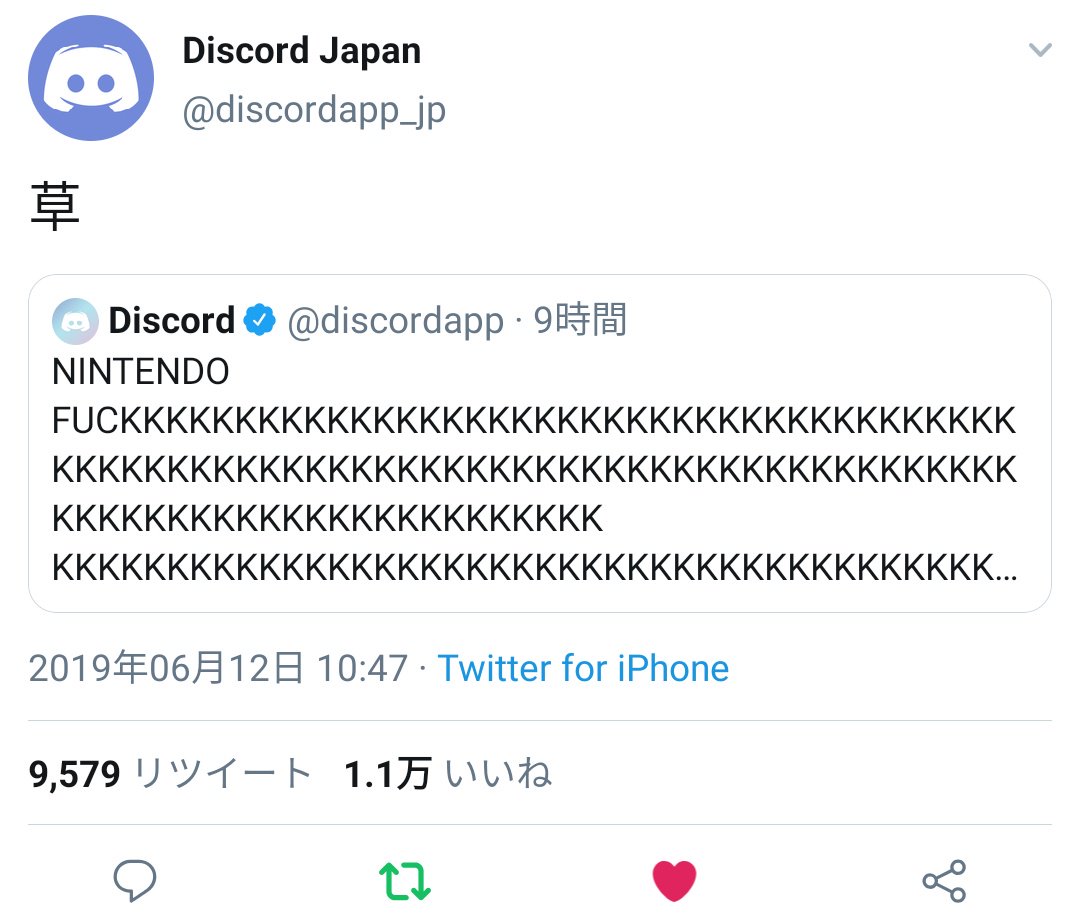Open the quoted @discordapp handle
The image size is (1075, 924).
[396, 321]
